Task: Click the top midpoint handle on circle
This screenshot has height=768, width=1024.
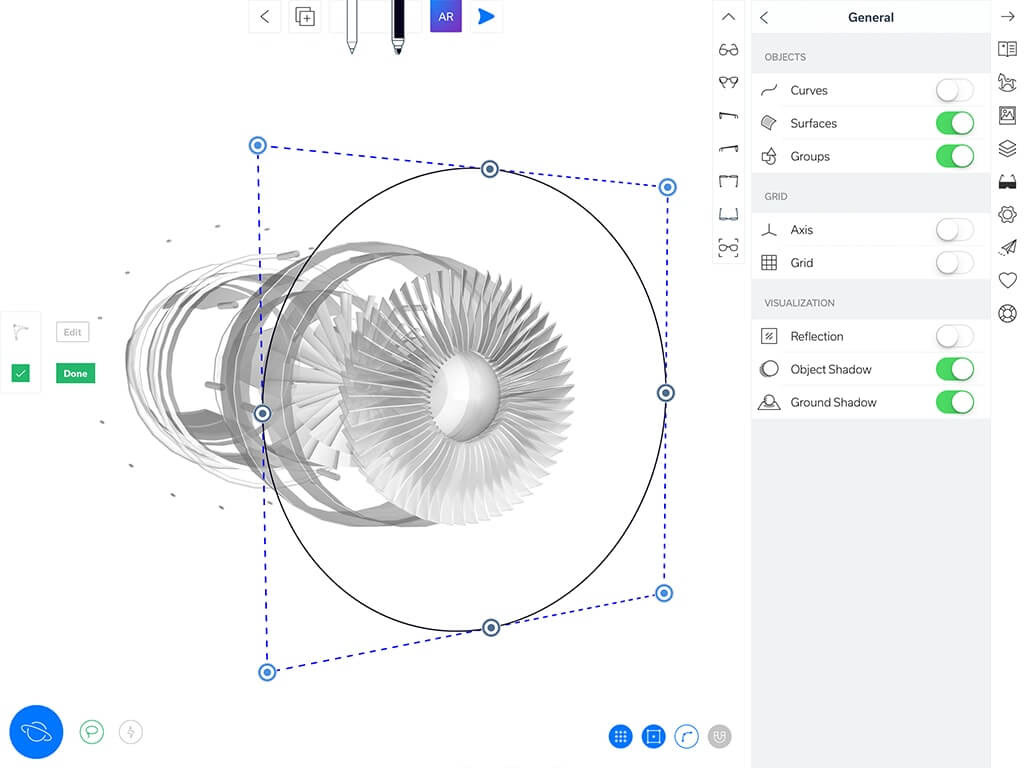Action: [490, 169]
